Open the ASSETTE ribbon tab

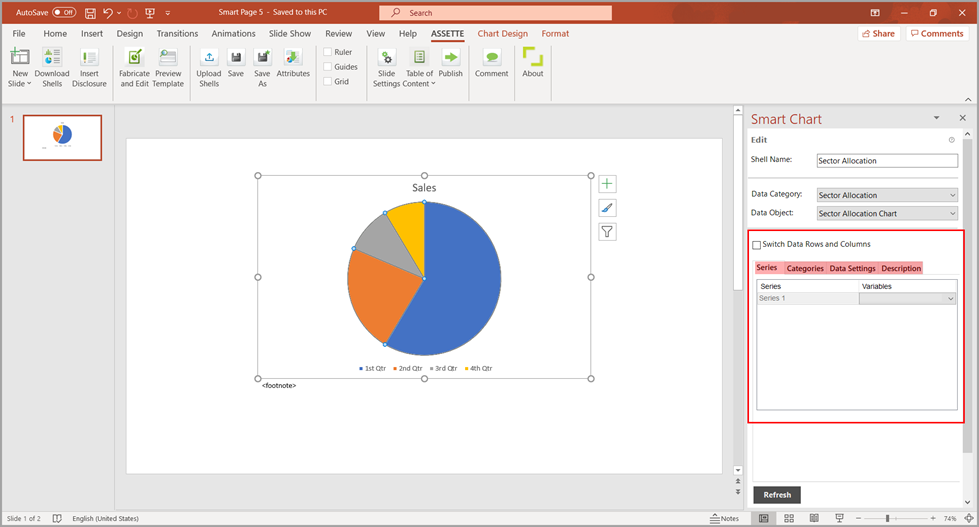point(447,34)
